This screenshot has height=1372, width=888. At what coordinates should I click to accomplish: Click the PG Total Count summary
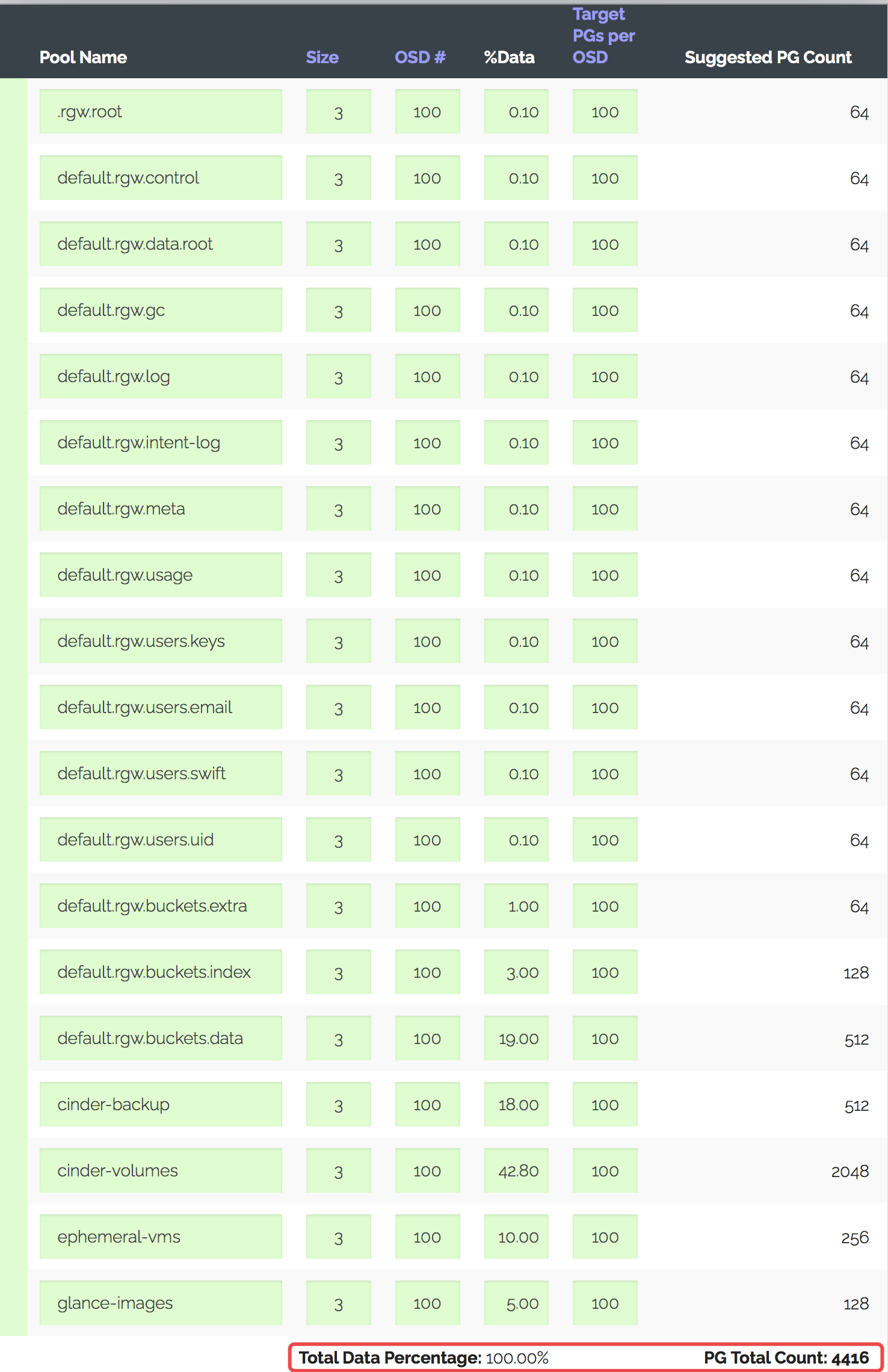786,1358
